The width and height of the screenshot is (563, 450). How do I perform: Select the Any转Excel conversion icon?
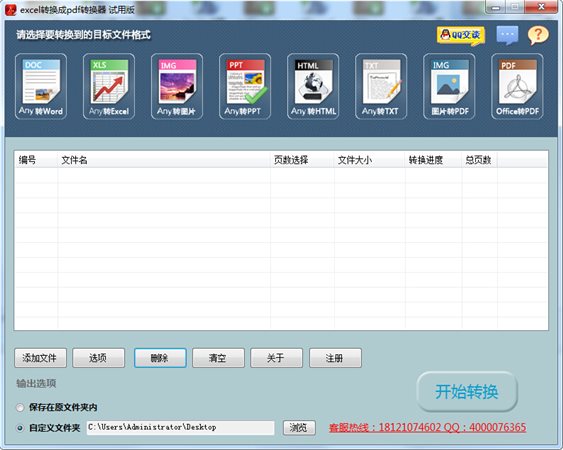(109, 87)
